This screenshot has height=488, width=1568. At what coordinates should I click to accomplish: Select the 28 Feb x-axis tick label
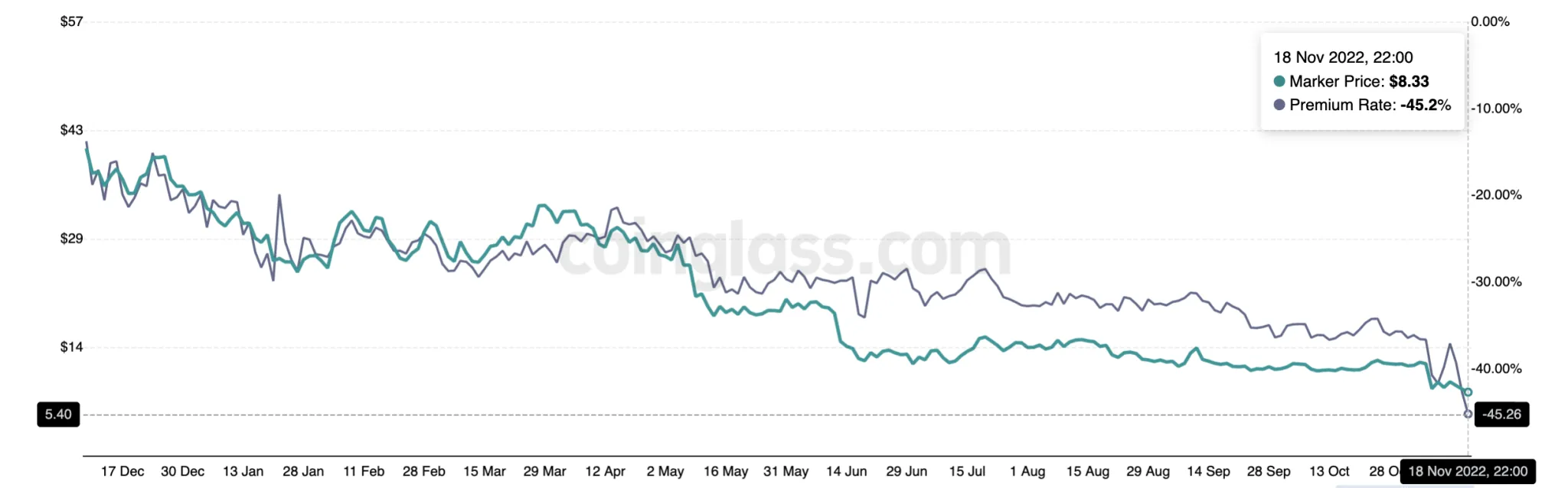click(x=423, y=471)
